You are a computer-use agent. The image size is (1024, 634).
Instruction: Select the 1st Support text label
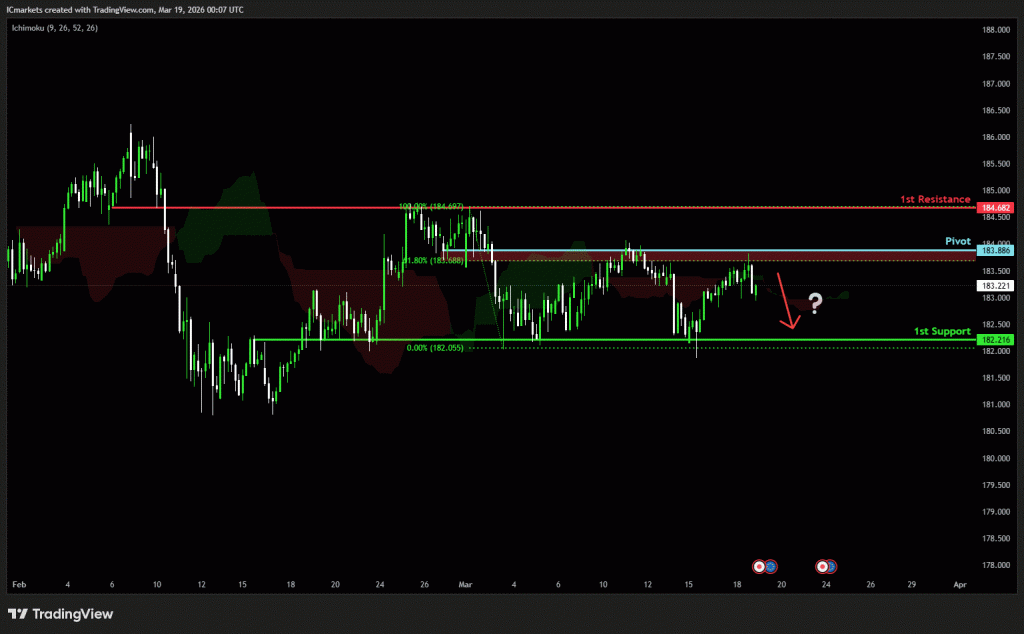[x=941, y=330]
